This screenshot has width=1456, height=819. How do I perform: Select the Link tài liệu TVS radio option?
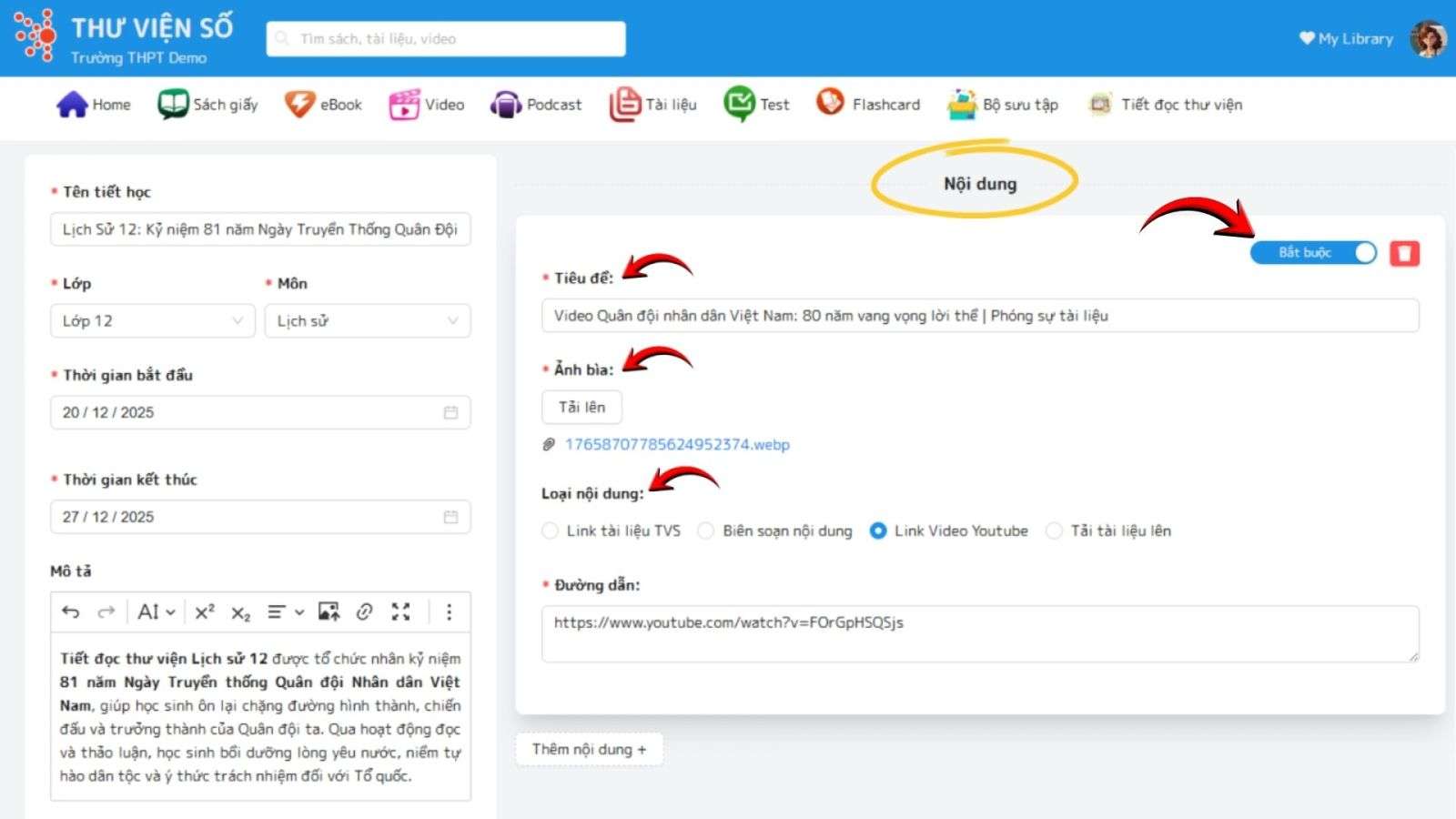pos(550,531)
